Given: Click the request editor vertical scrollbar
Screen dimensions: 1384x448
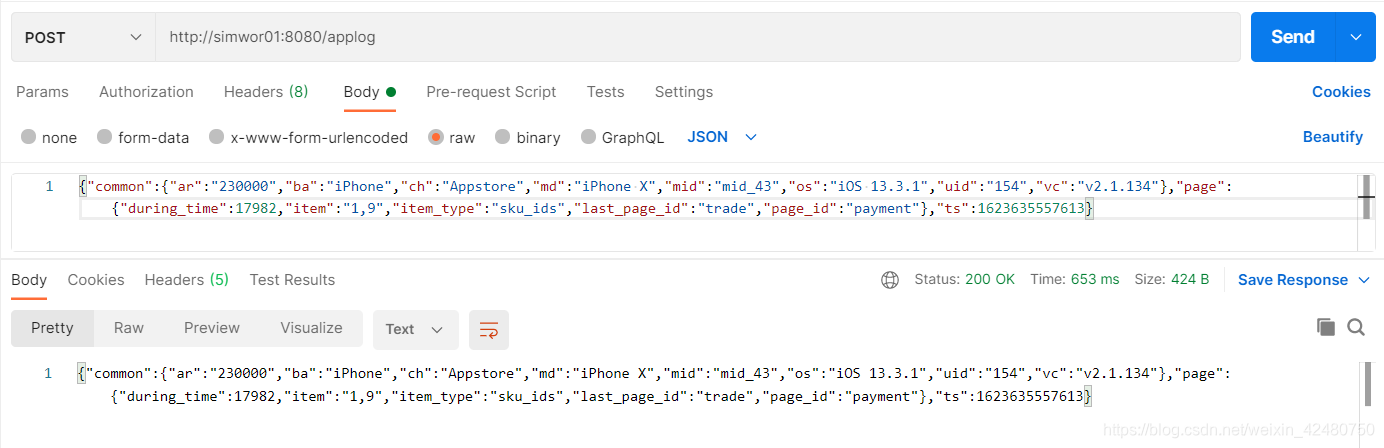Looking at the screenshot, I should point(1366,212).
